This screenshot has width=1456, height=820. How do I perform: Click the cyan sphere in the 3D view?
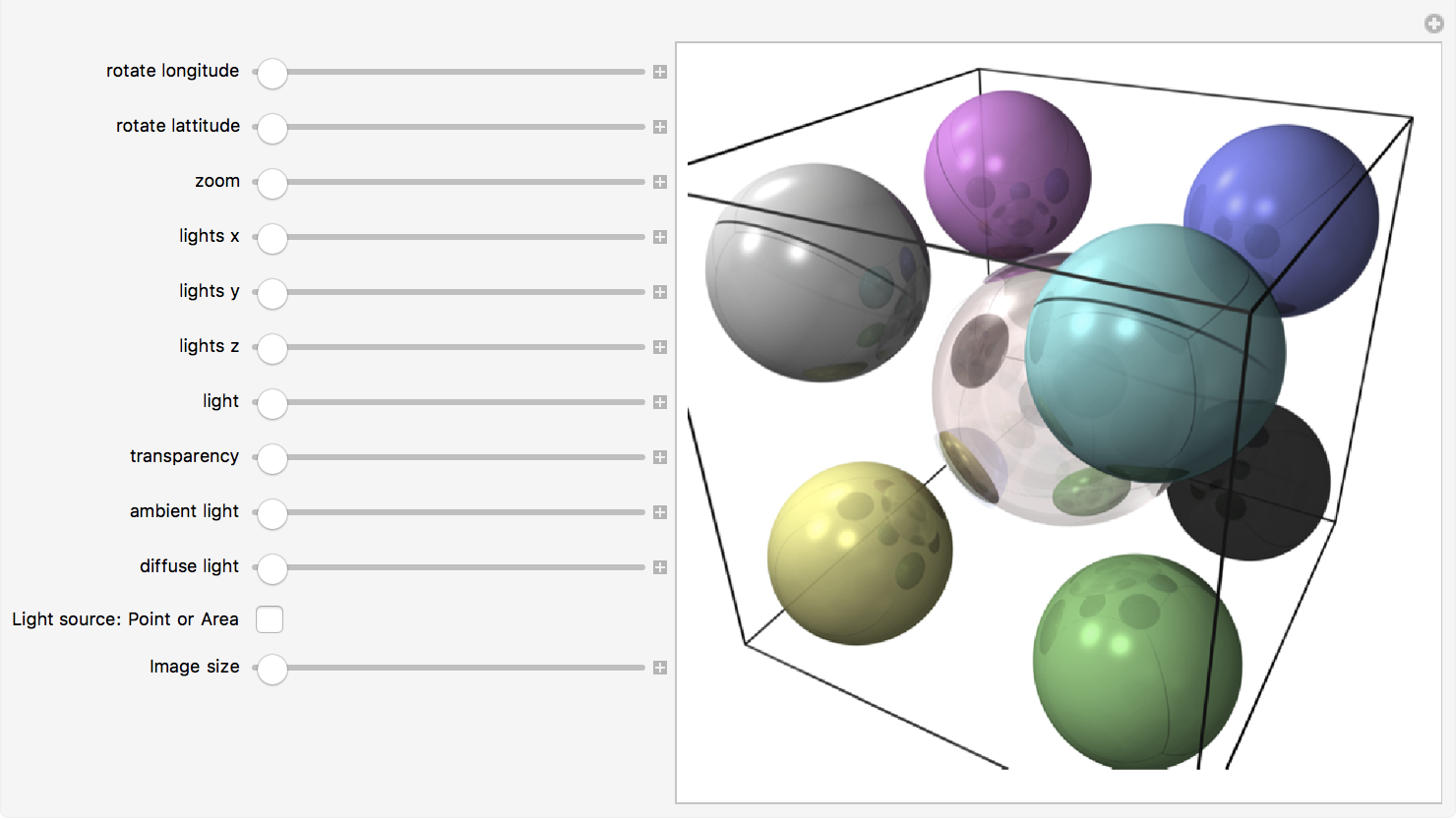coord(1155,352)
